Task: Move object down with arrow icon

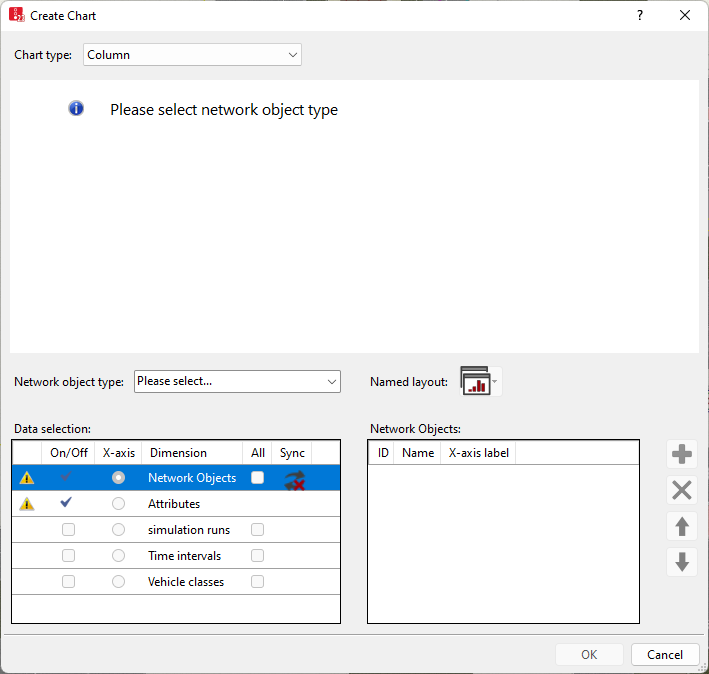Action: (x=682, y=562)
